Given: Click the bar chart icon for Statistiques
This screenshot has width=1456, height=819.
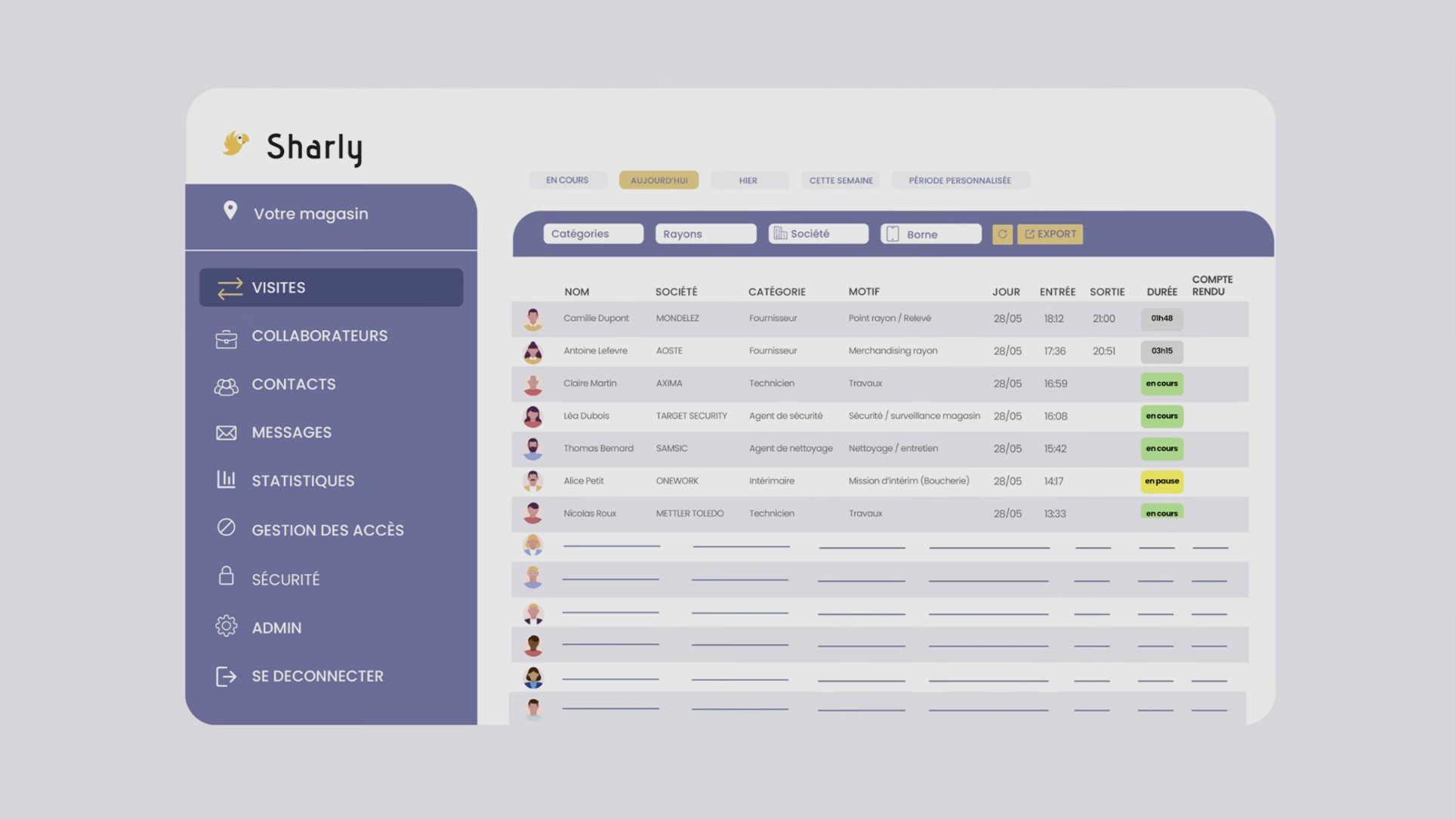Looking at the screenshot, I should tap(226, 480).
